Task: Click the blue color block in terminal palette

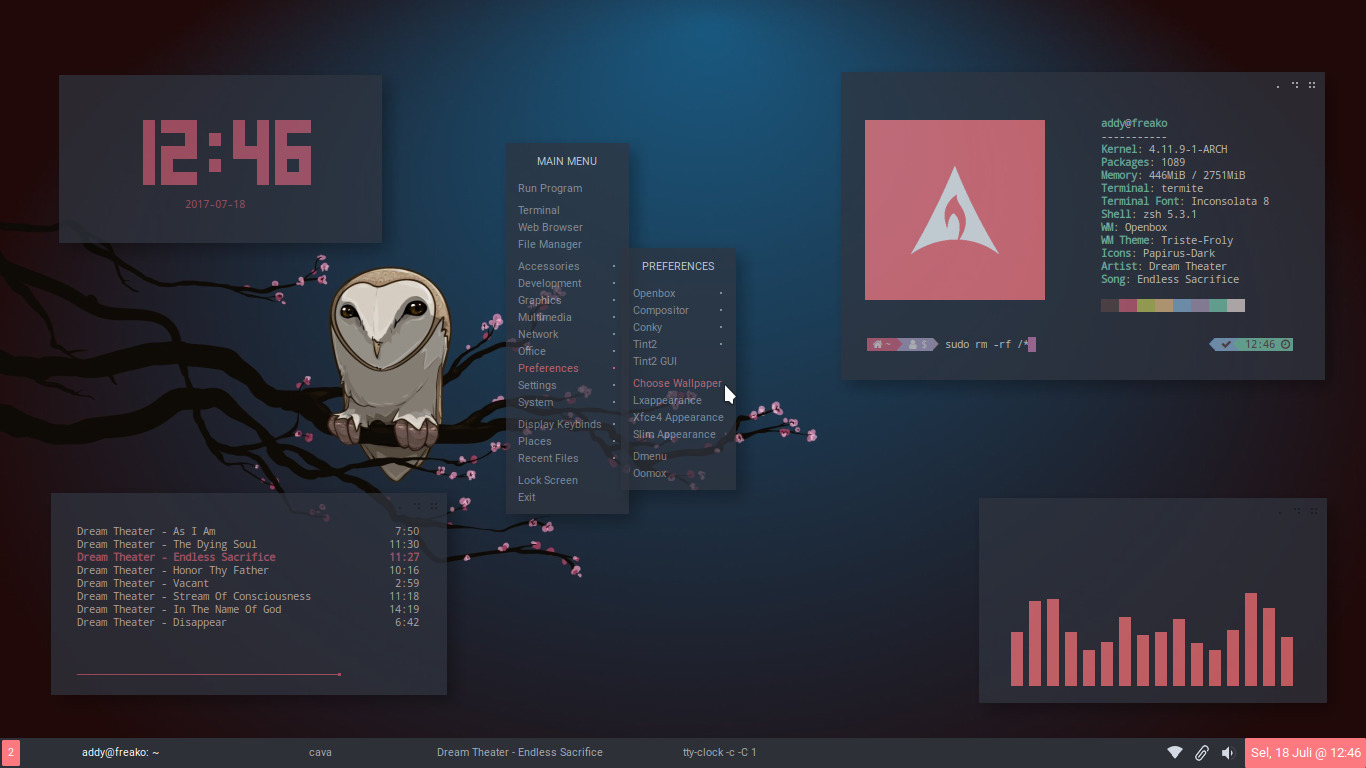Action: tap(1182, 305)
